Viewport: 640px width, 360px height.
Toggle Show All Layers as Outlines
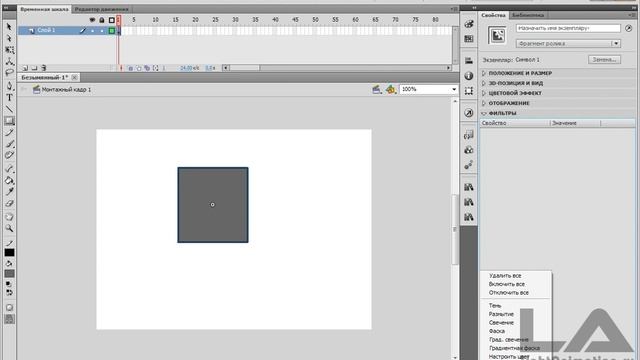point(111,20)
